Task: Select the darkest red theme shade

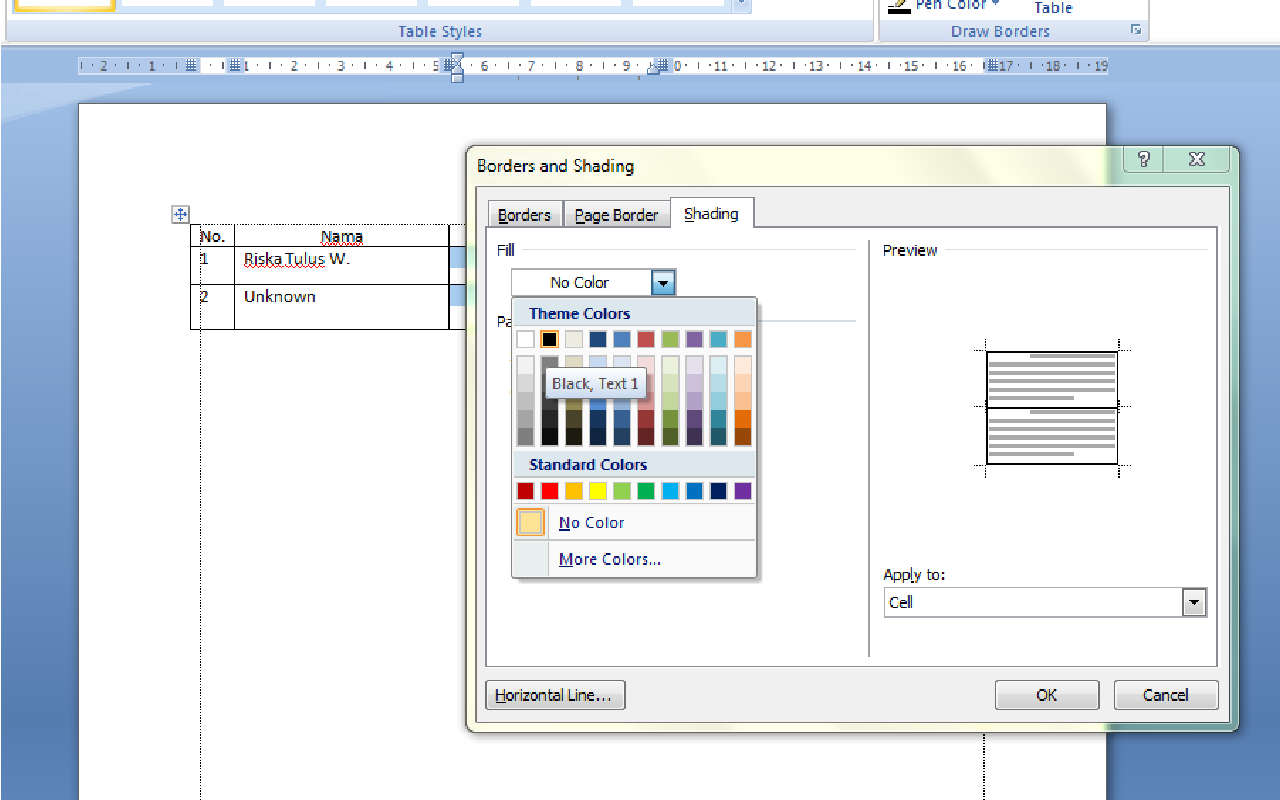Action: coord(646,436)
